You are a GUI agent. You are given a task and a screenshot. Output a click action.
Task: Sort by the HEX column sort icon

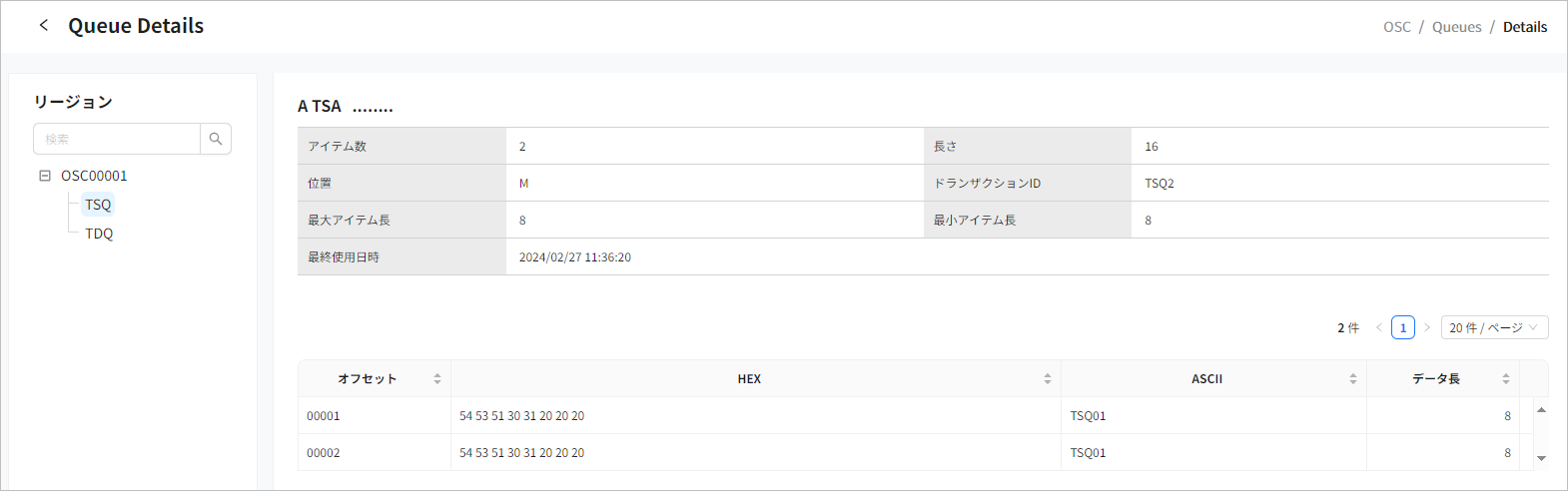[1047, 379]
